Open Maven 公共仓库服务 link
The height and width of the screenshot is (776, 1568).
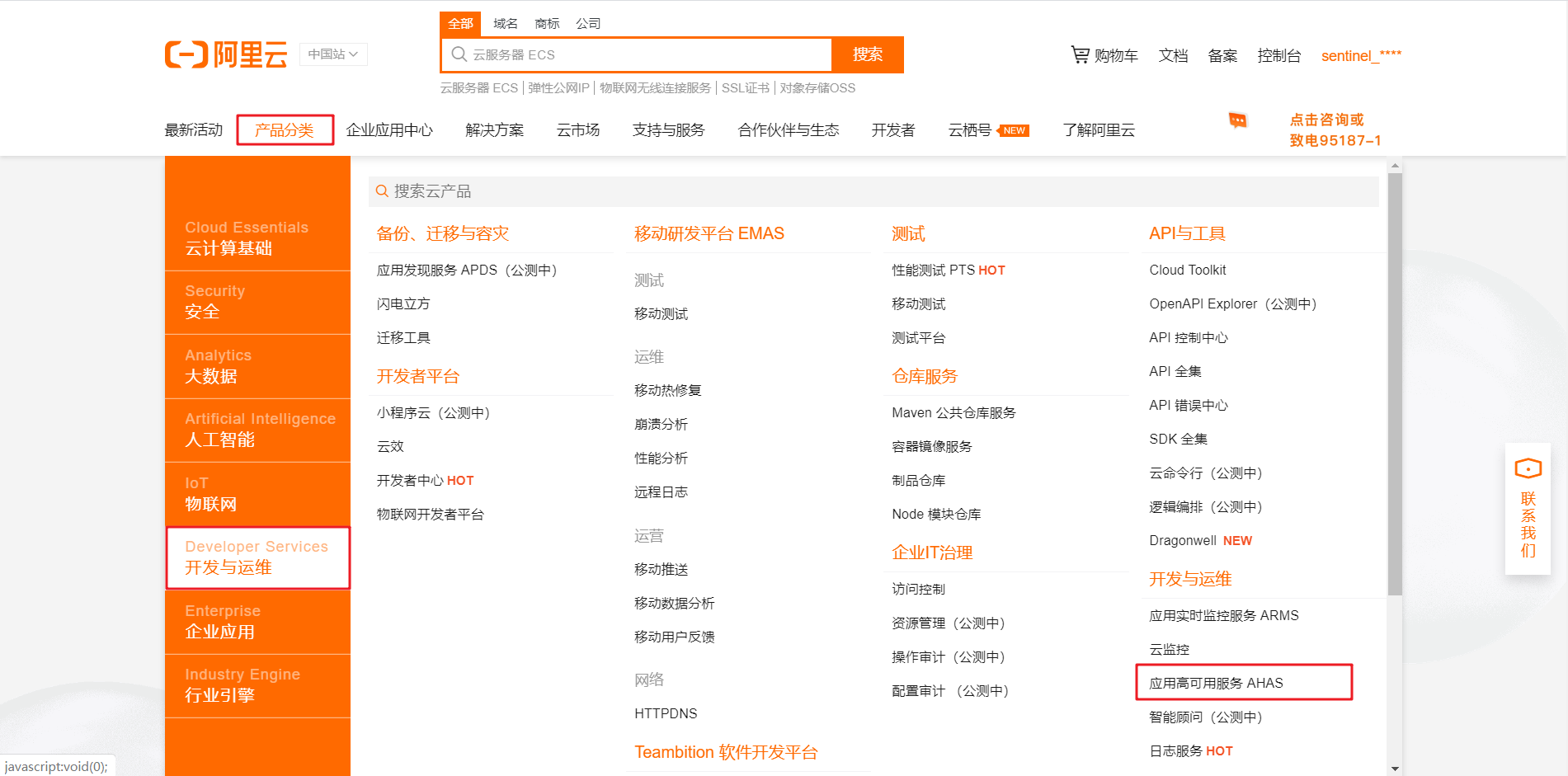click(x=954, y=412)
